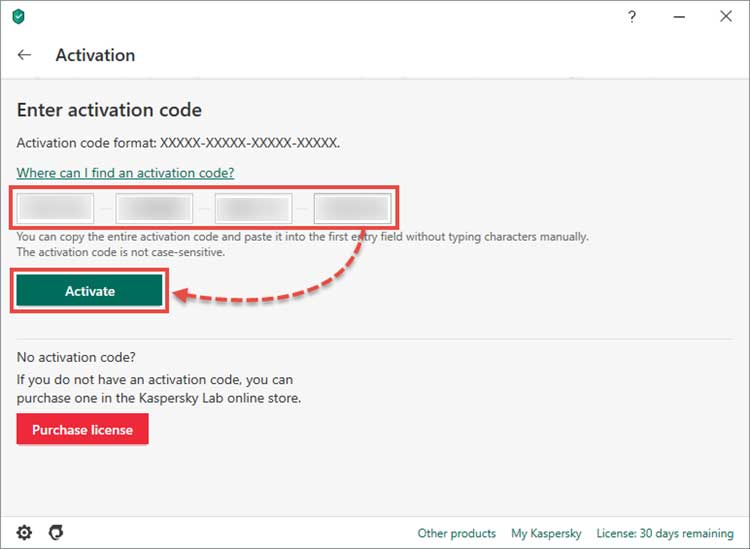Go back using the left arrow
Viewport: 750px width, 549px height.
(x=25, y=55)
